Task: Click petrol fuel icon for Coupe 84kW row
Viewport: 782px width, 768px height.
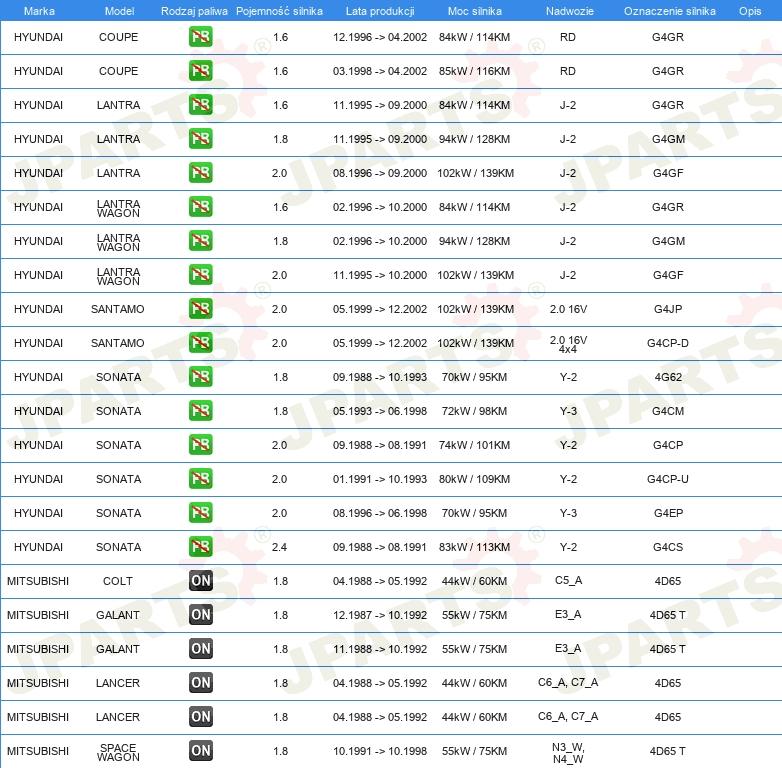Action: [x=200, y=37]
